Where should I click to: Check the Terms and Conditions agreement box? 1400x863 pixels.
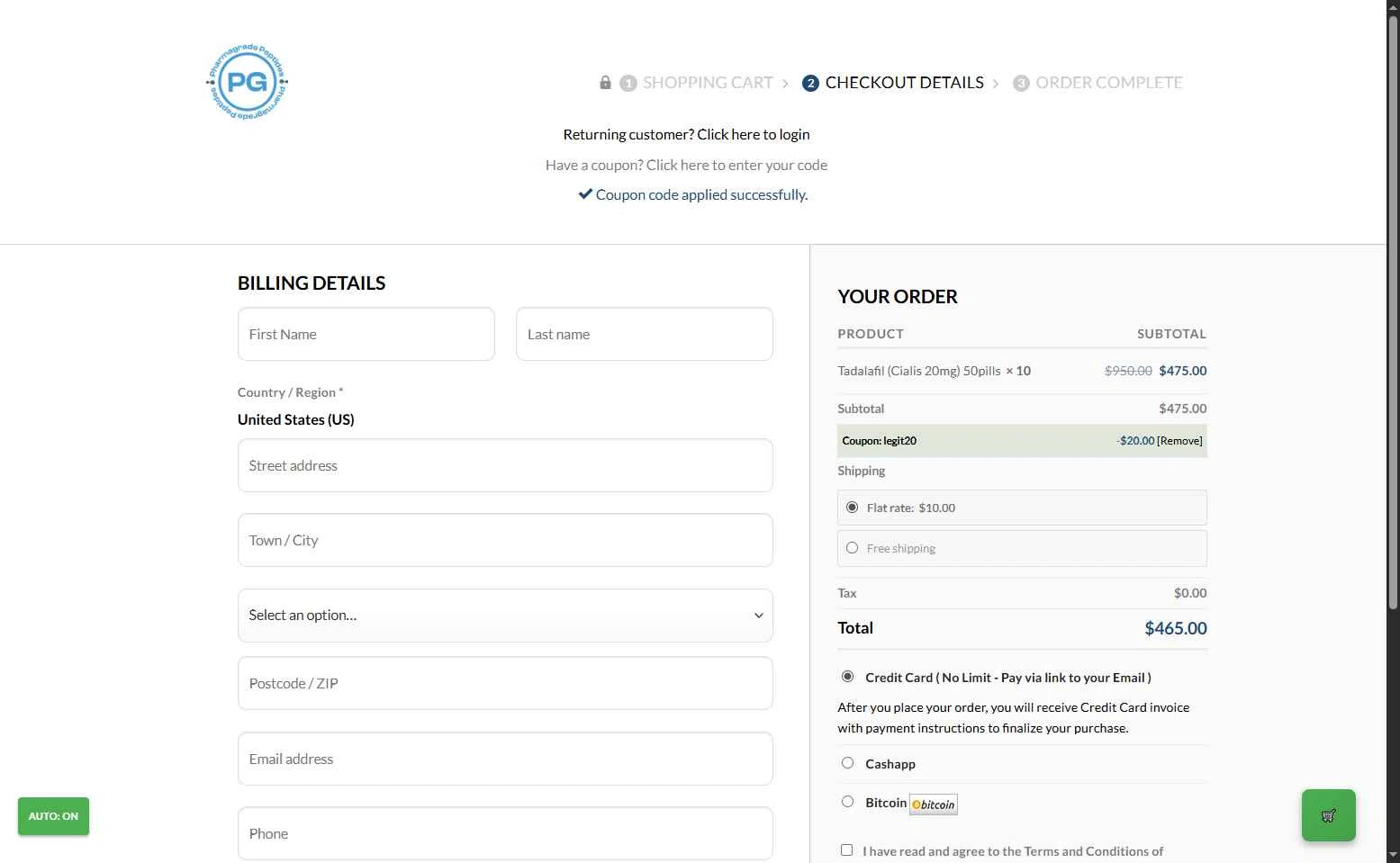846,850
